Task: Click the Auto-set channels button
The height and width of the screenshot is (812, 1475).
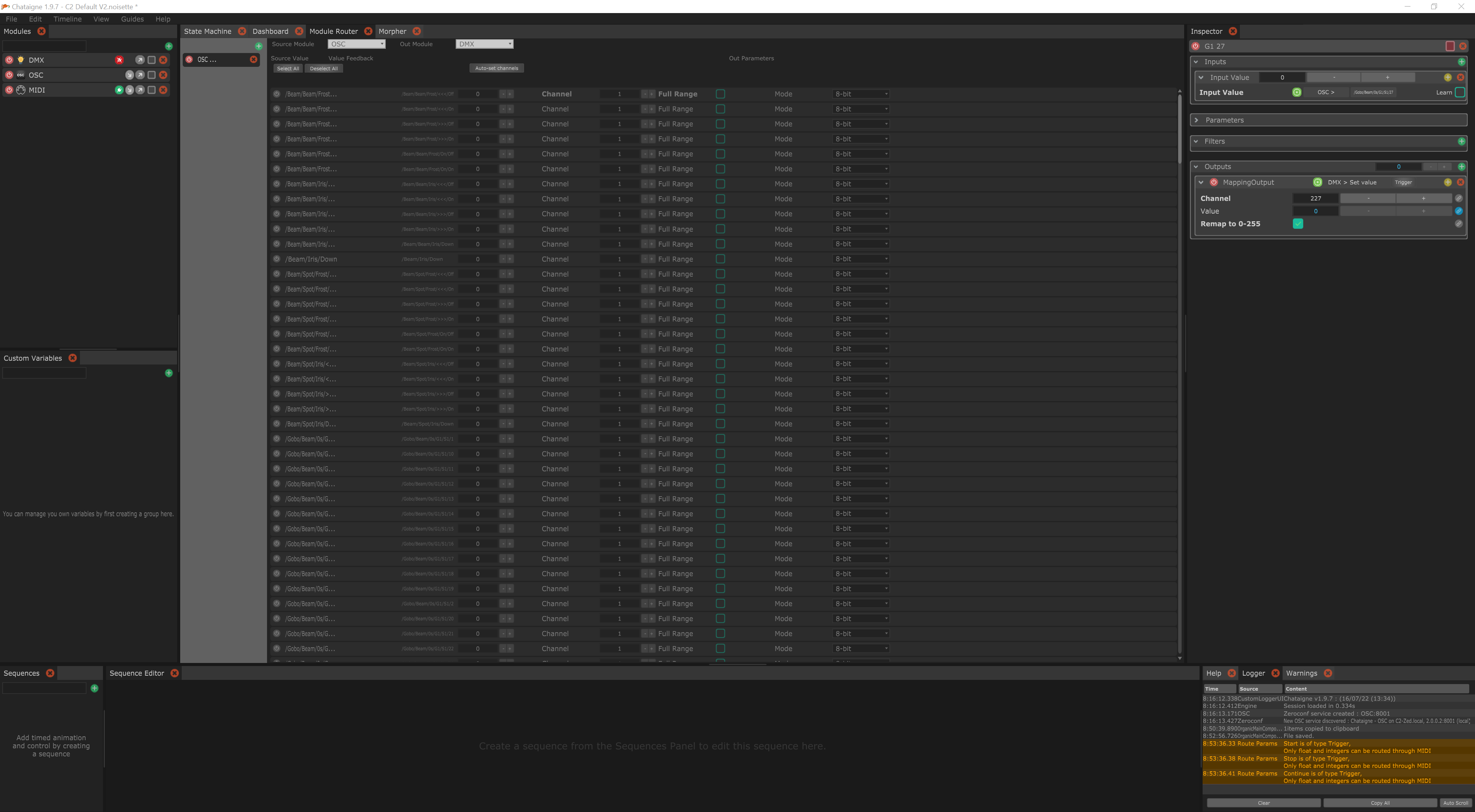Action: 496,68
